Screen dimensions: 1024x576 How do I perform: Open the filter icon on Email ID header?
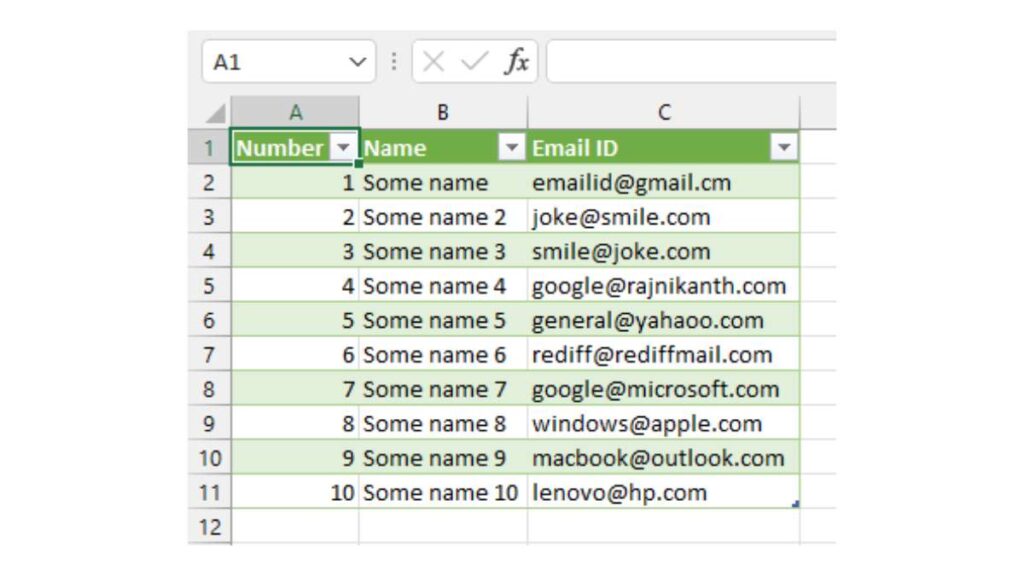pyautogui.click(x=786, y=147)
